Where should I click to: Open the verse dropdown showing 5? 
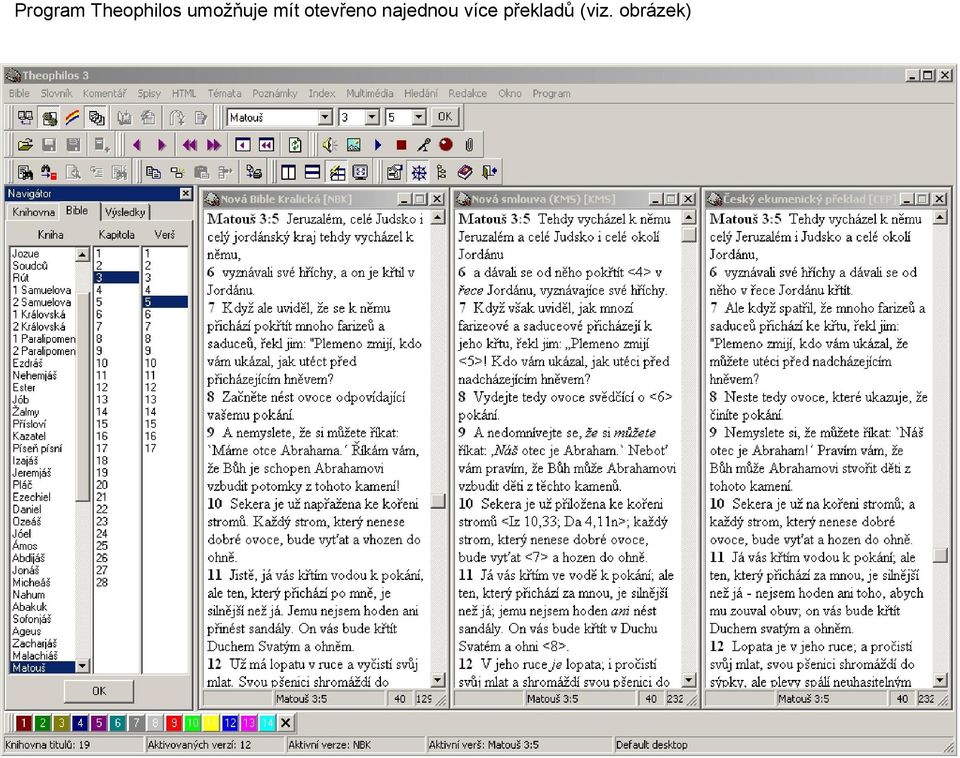pyautogui.click(x=419, y=117)
